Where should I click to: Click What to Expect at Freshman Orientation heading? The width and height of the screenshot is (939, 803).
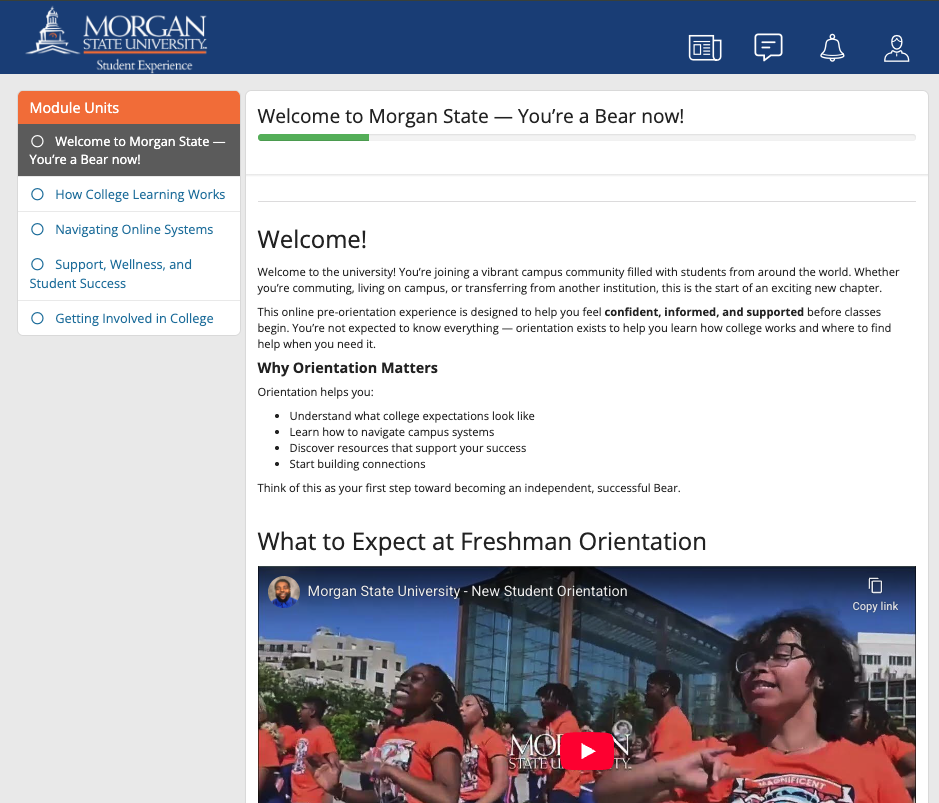point(481,541)
